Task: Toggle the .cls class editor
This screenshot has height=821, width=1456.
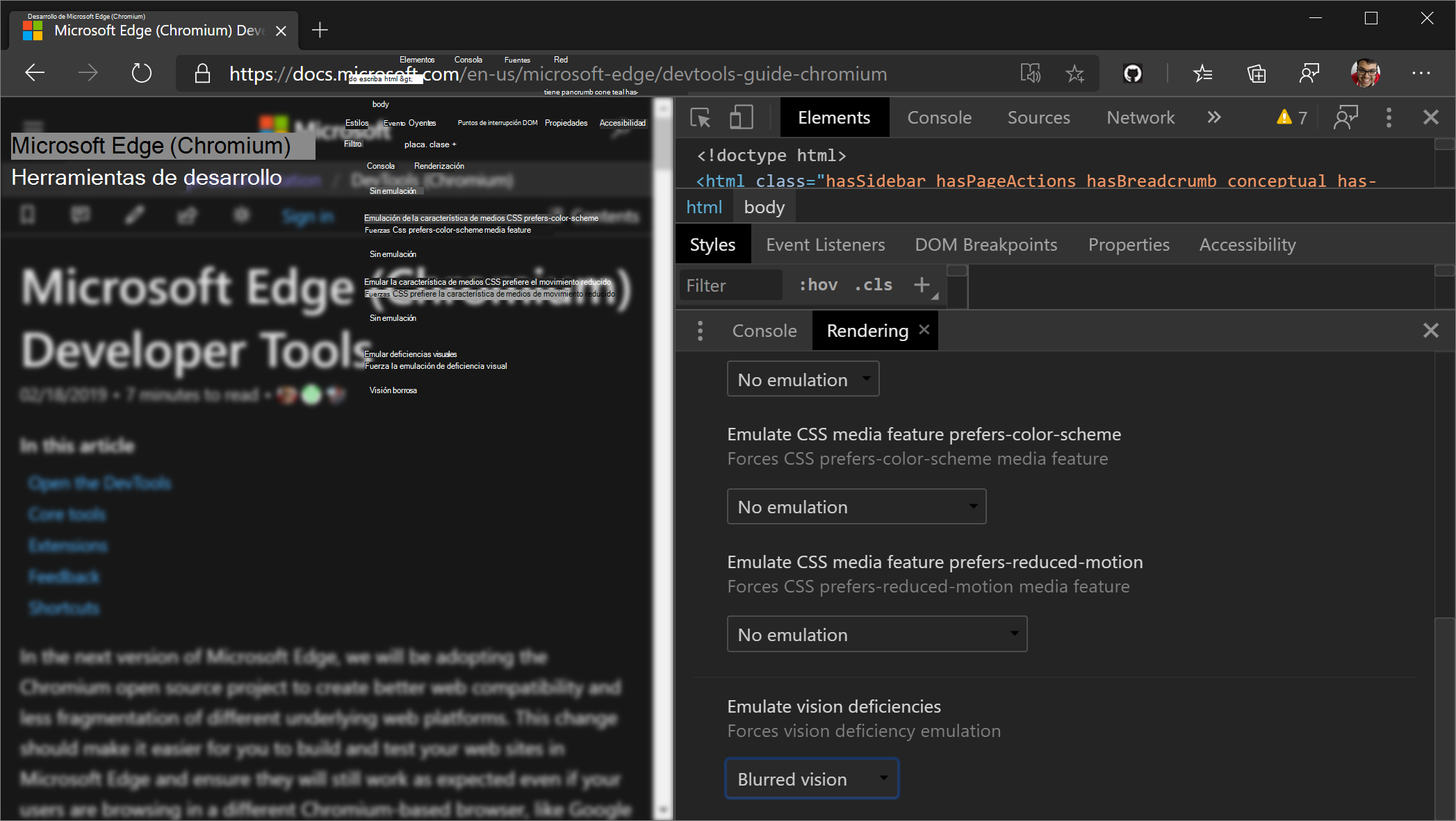Action: pyautogui.click(x=874, y=285)
